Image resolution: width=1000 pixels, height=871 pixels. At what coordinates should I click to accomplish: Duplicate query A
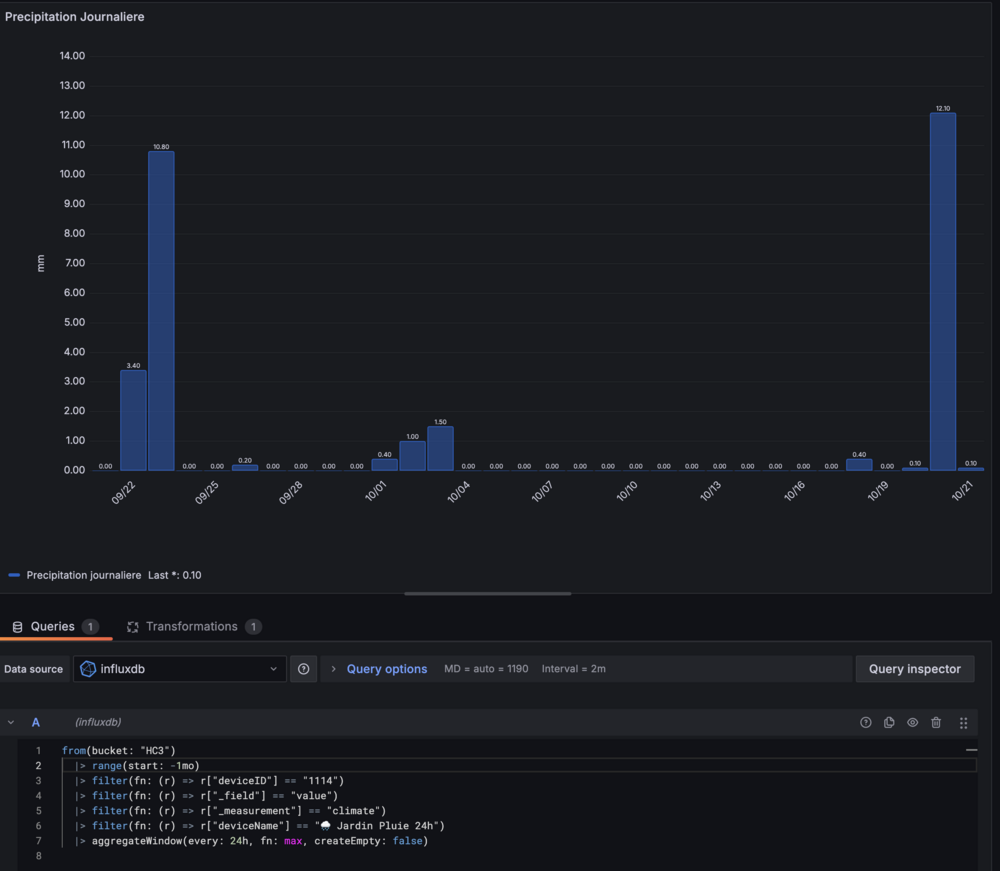coord(889,722)
